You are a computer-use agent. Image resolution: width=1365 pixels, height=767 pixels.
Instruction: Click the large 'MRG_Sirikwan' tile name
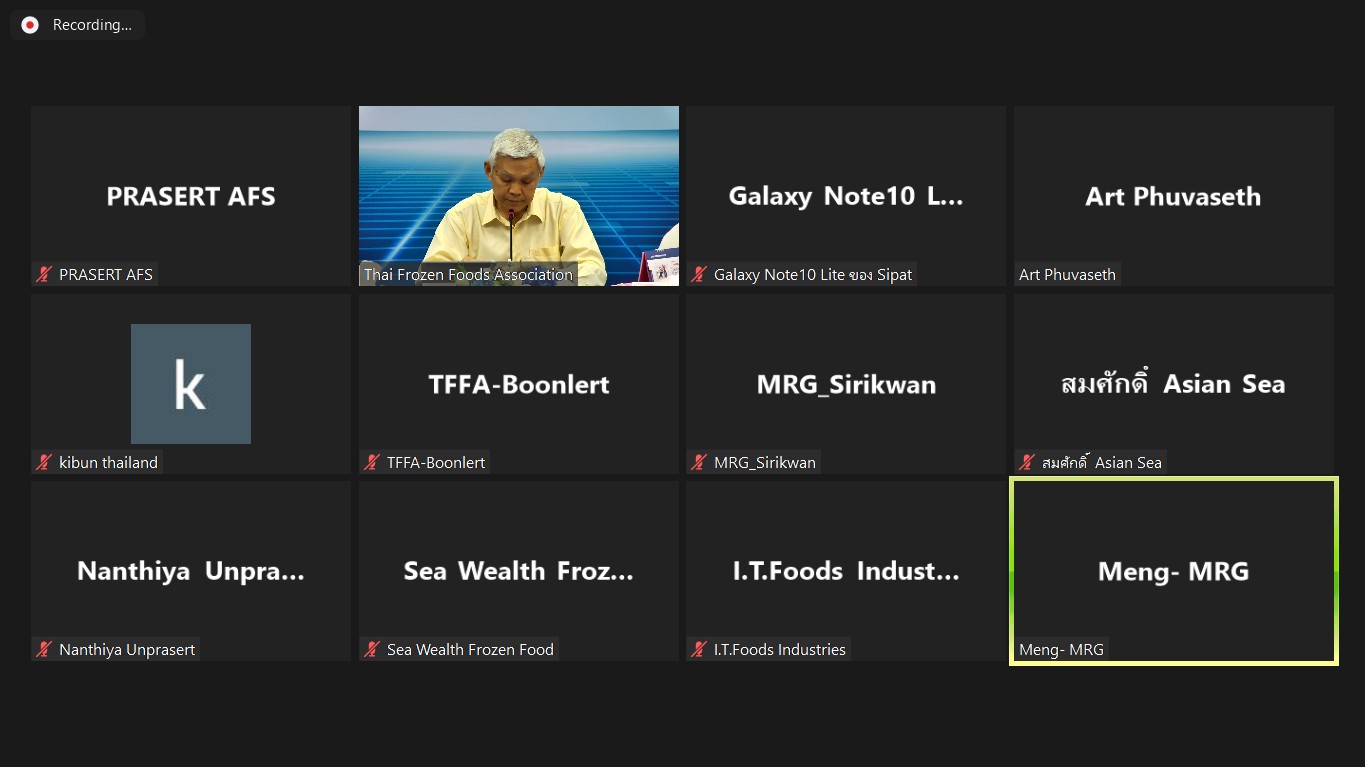846,384
